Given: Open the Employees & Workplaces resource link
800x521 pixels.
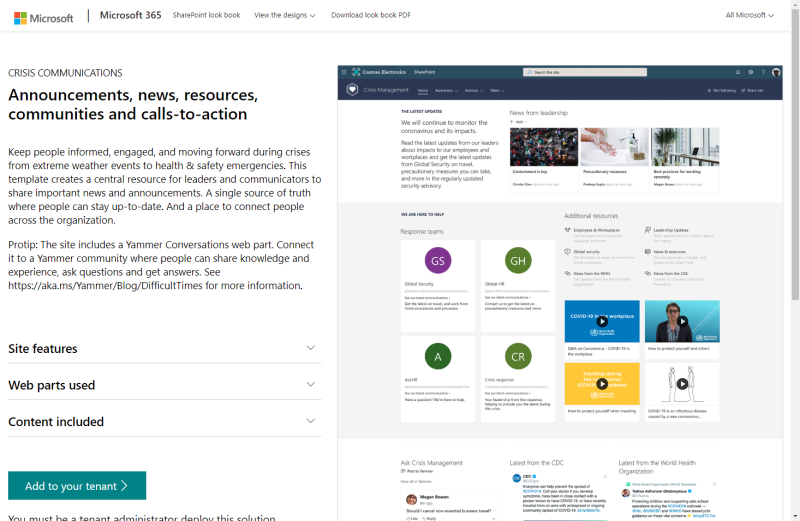Looking at the screenshot, I should point(596,230).
